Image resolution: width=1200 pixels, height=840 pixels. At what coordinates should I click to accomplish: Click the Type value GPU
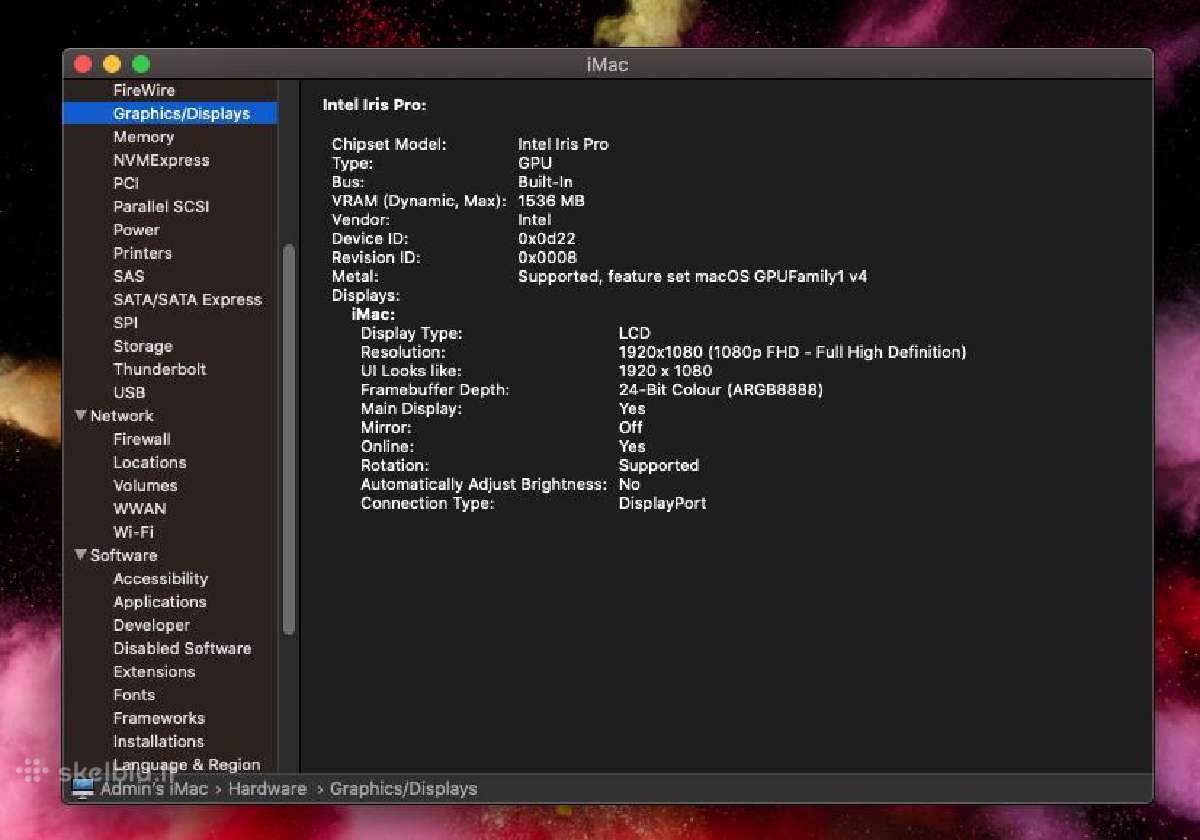pos(535,163)
